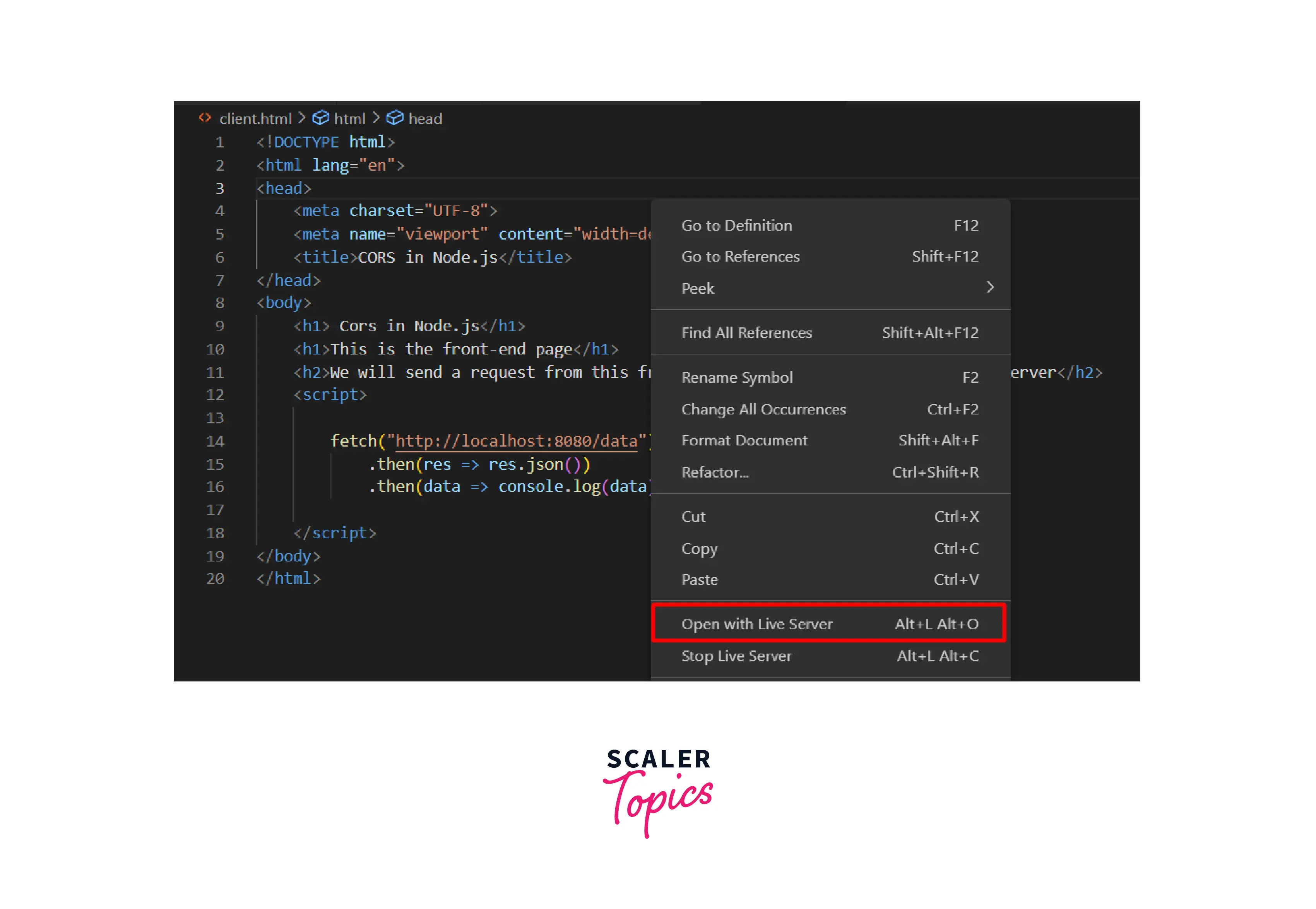1316x909 pixels.
Task: Select Go to References menu entry
Action: pyautogui.click(x=740, y=257)
